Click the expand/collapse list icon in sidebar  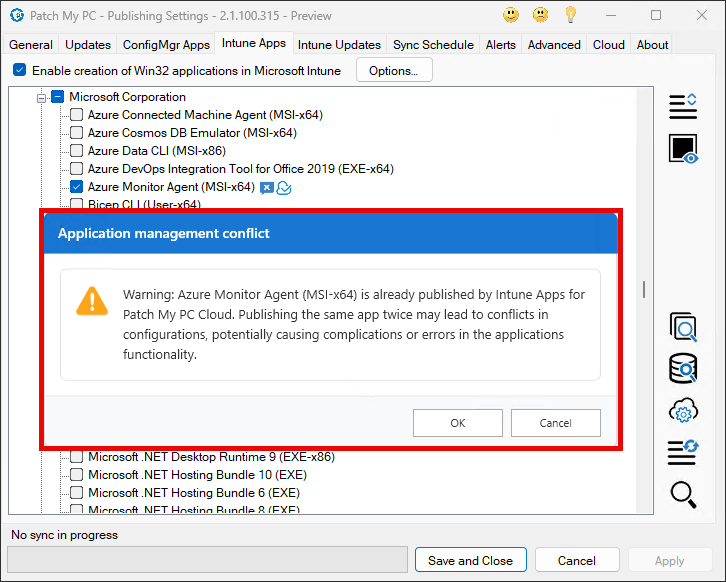tap(683, 106)
